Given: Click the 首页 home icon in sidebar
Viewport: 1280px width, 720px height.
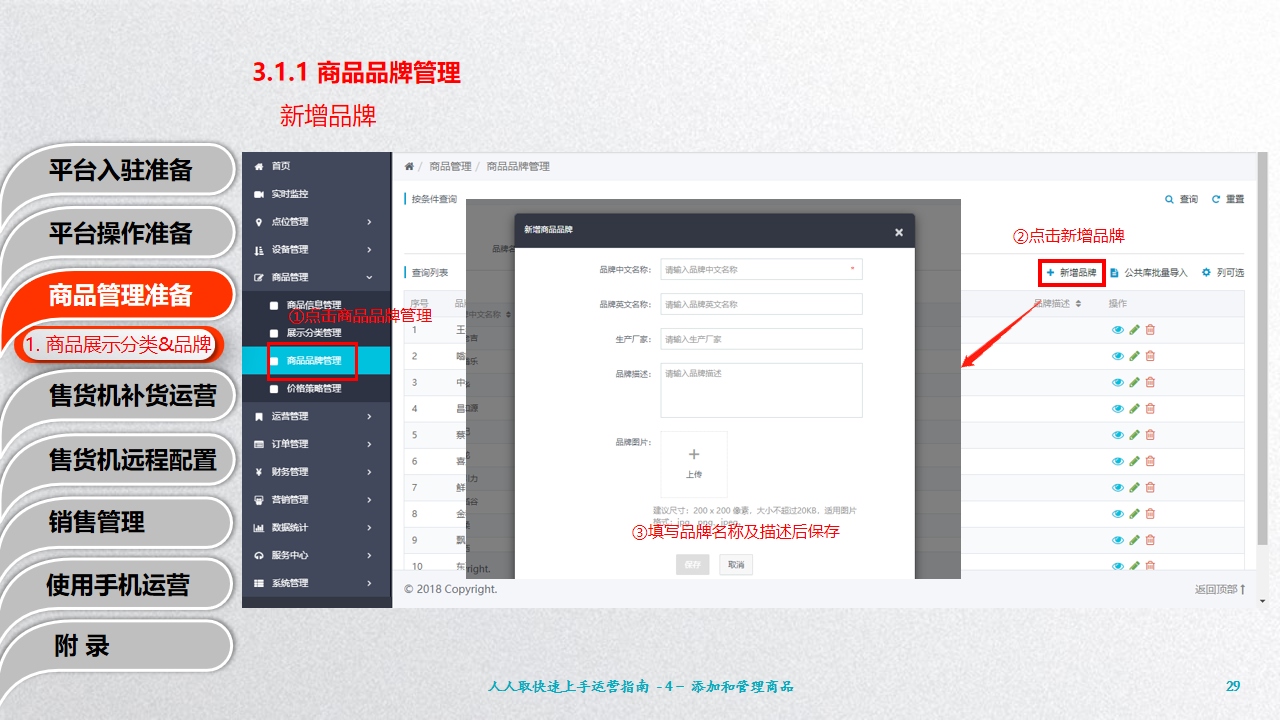Looking at the screenshot, I should (259, 166).
